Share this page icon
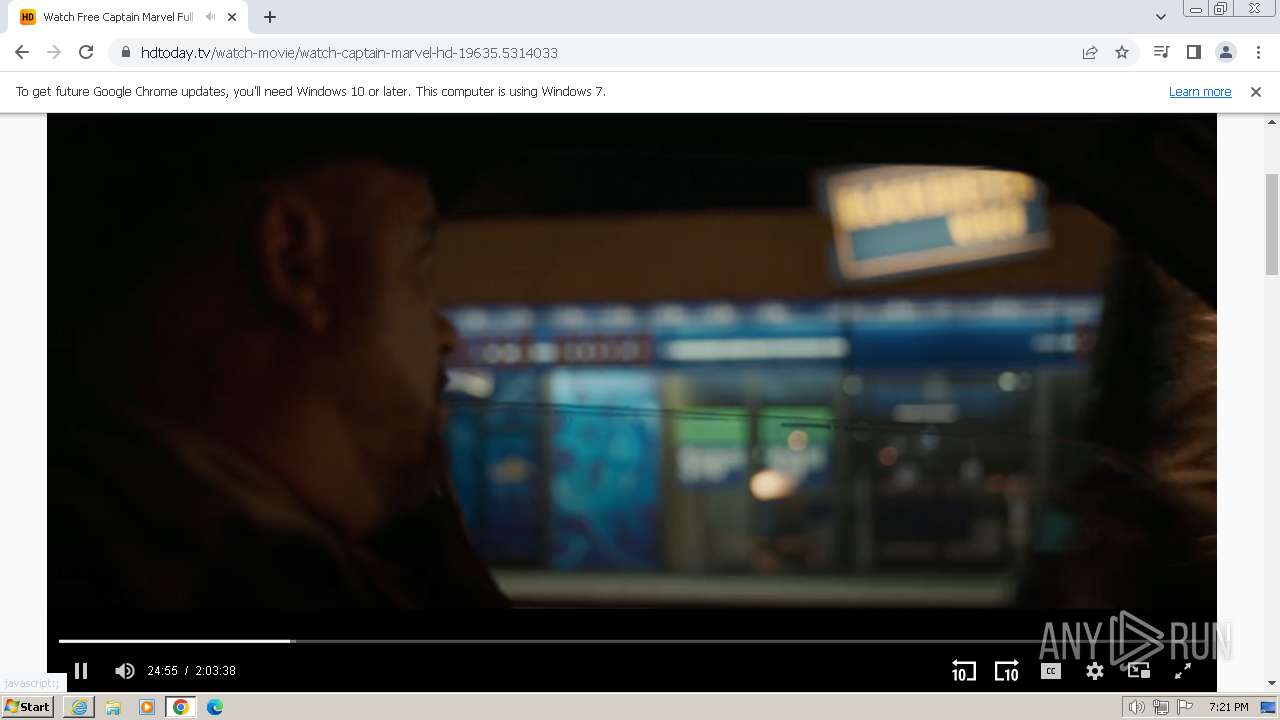This screenshot has height=720, width=1280. pos(1090,53)
